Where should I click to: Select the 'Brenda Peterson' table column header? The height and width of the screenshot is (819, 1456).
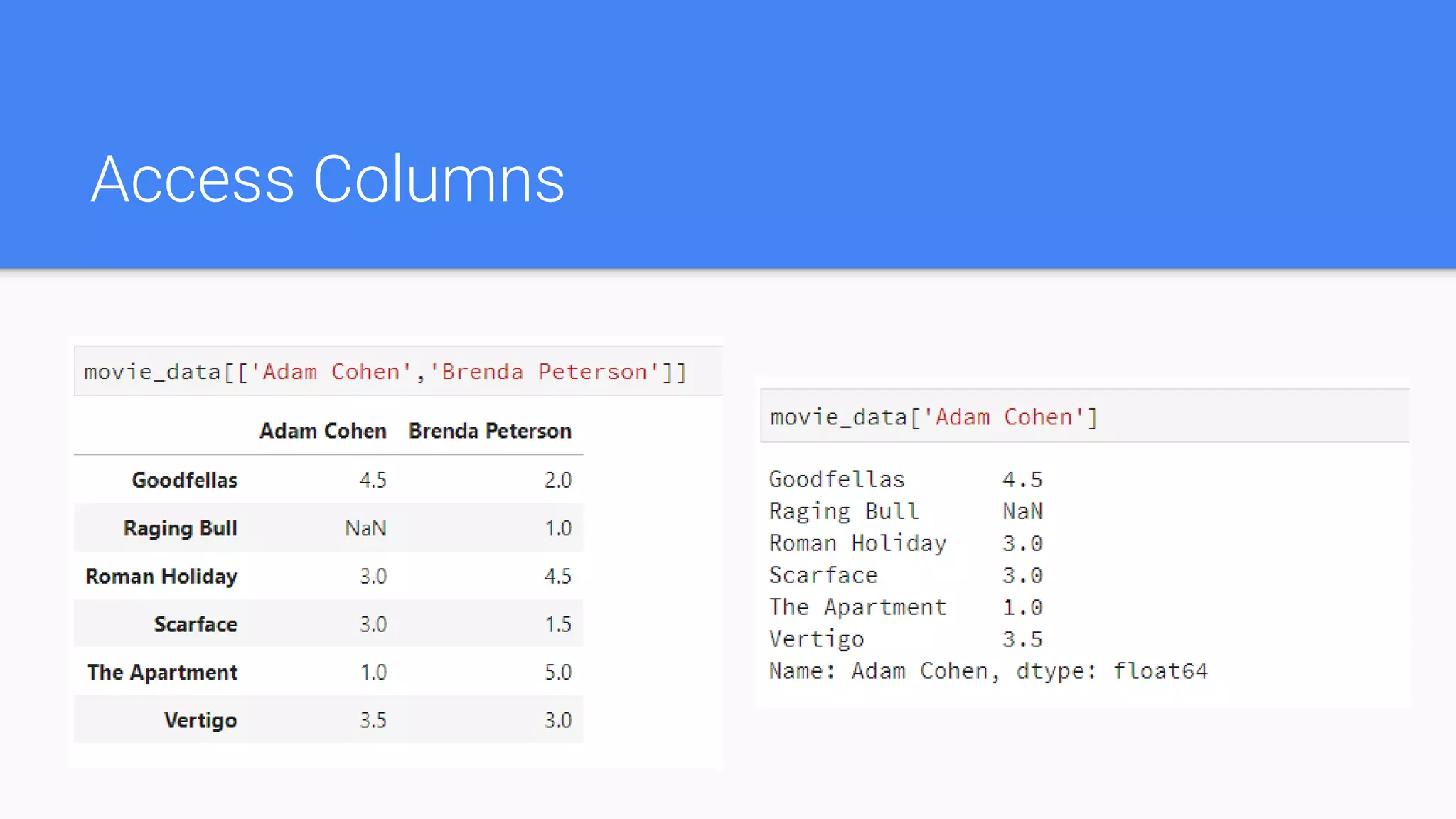(x=490, y=431)
